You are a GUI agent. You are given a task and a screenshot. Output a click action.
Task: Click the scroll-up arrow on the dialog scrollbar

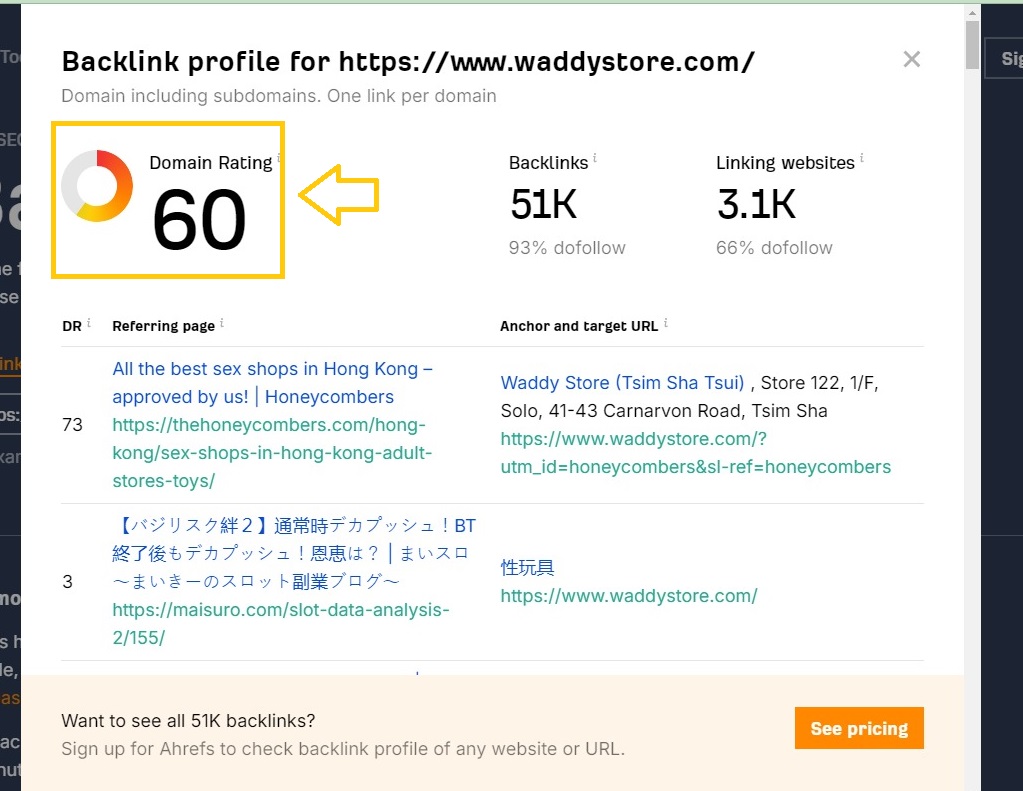point(972,12)
